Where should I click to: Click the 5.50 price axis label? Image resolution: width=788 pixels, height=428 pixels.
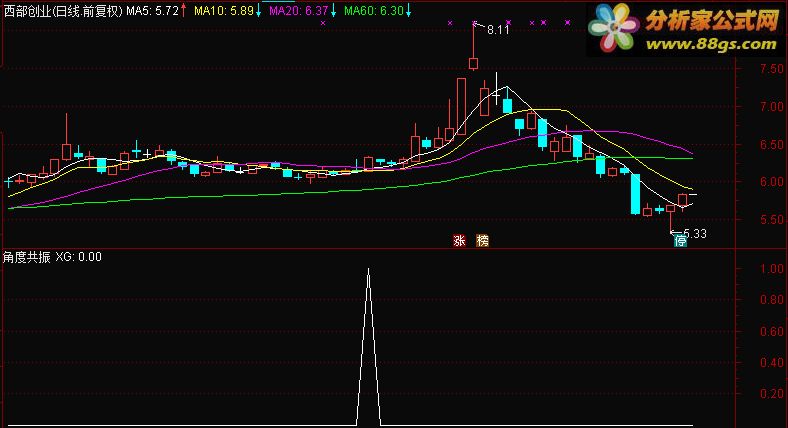772,220
